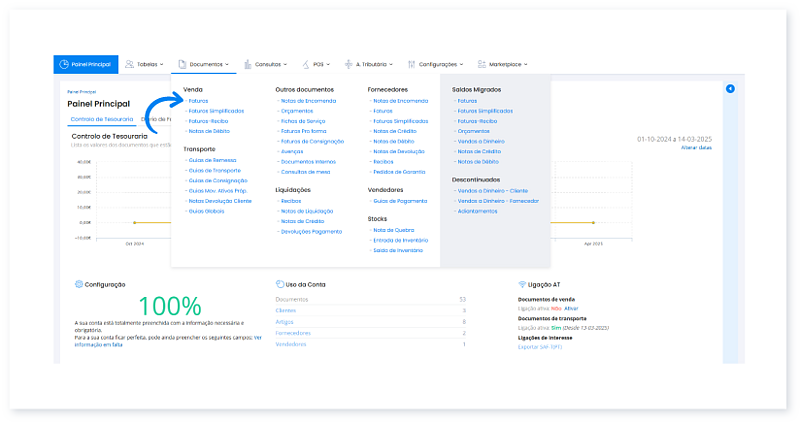Select Orçamentos under Outros documentos
The image size is (800, 423).
[299, 111]
